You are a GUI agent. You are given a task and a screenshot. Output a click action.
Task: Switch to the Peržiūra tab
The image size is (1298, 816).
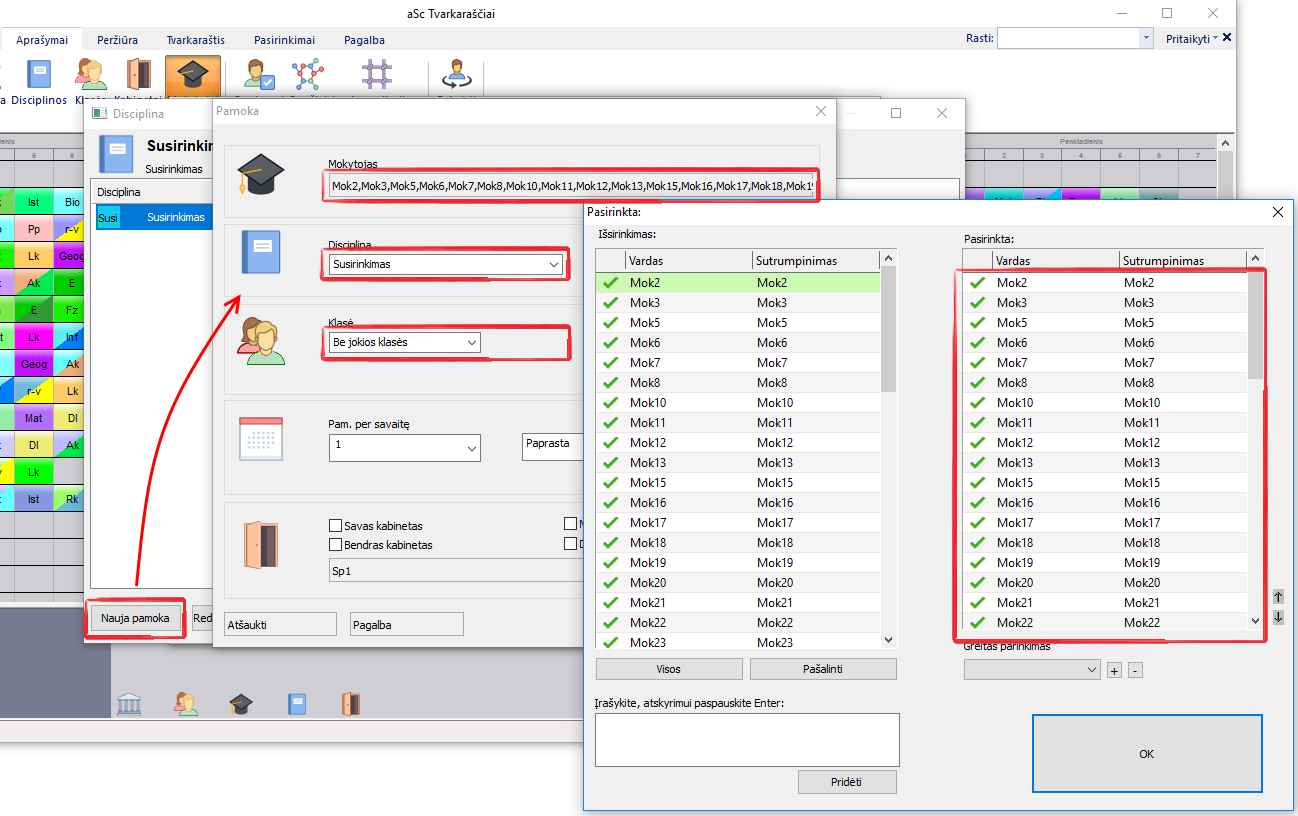tap(117, 40)
